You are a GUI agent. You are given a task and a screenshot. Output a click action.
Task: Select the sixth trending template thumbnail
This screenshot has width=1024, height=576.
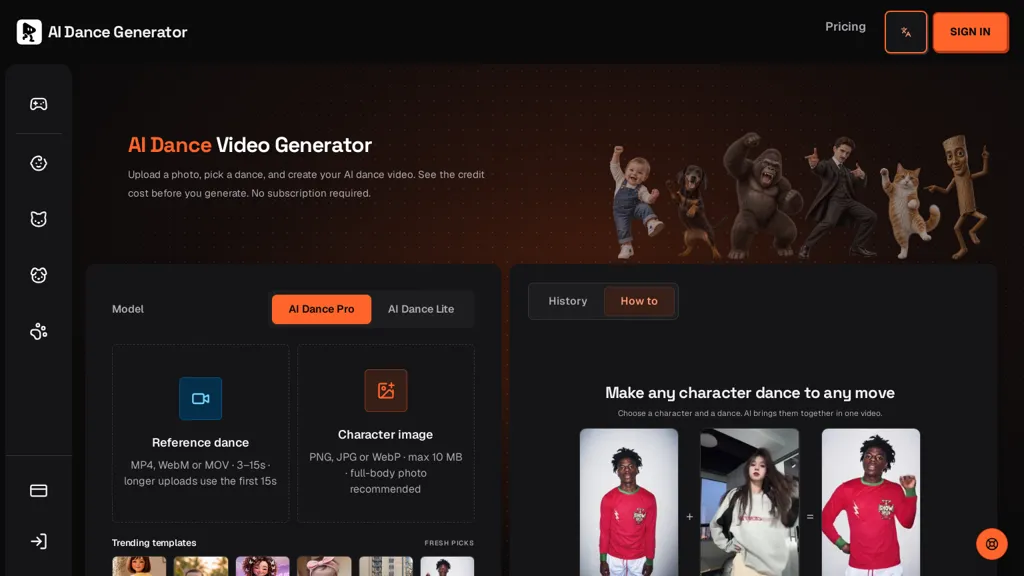tap(447, 566)
